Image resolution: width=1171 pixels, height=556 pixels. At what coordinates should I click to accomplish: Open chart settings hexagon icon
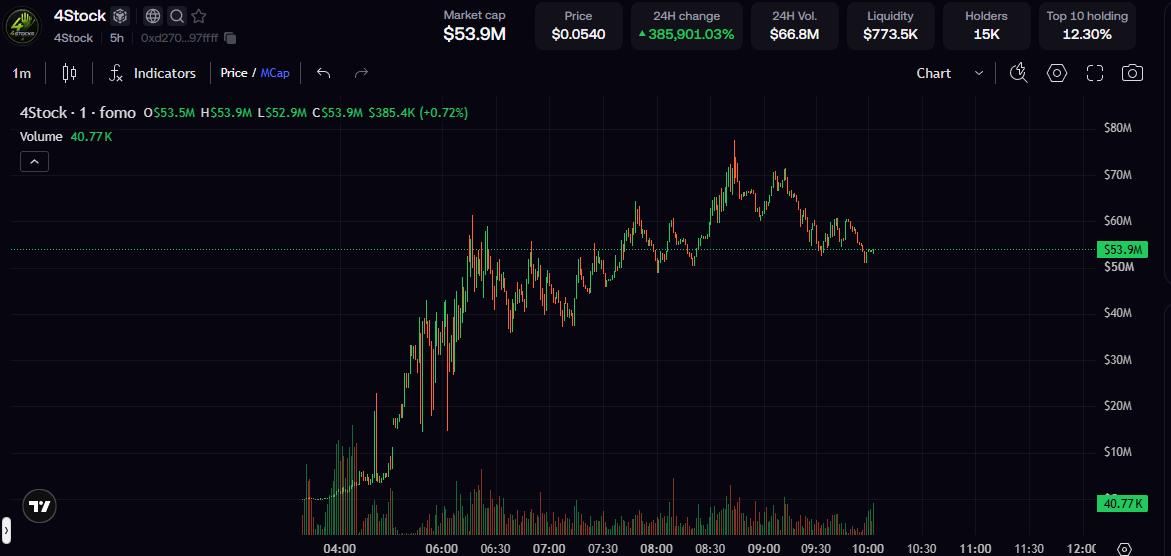1057,73
